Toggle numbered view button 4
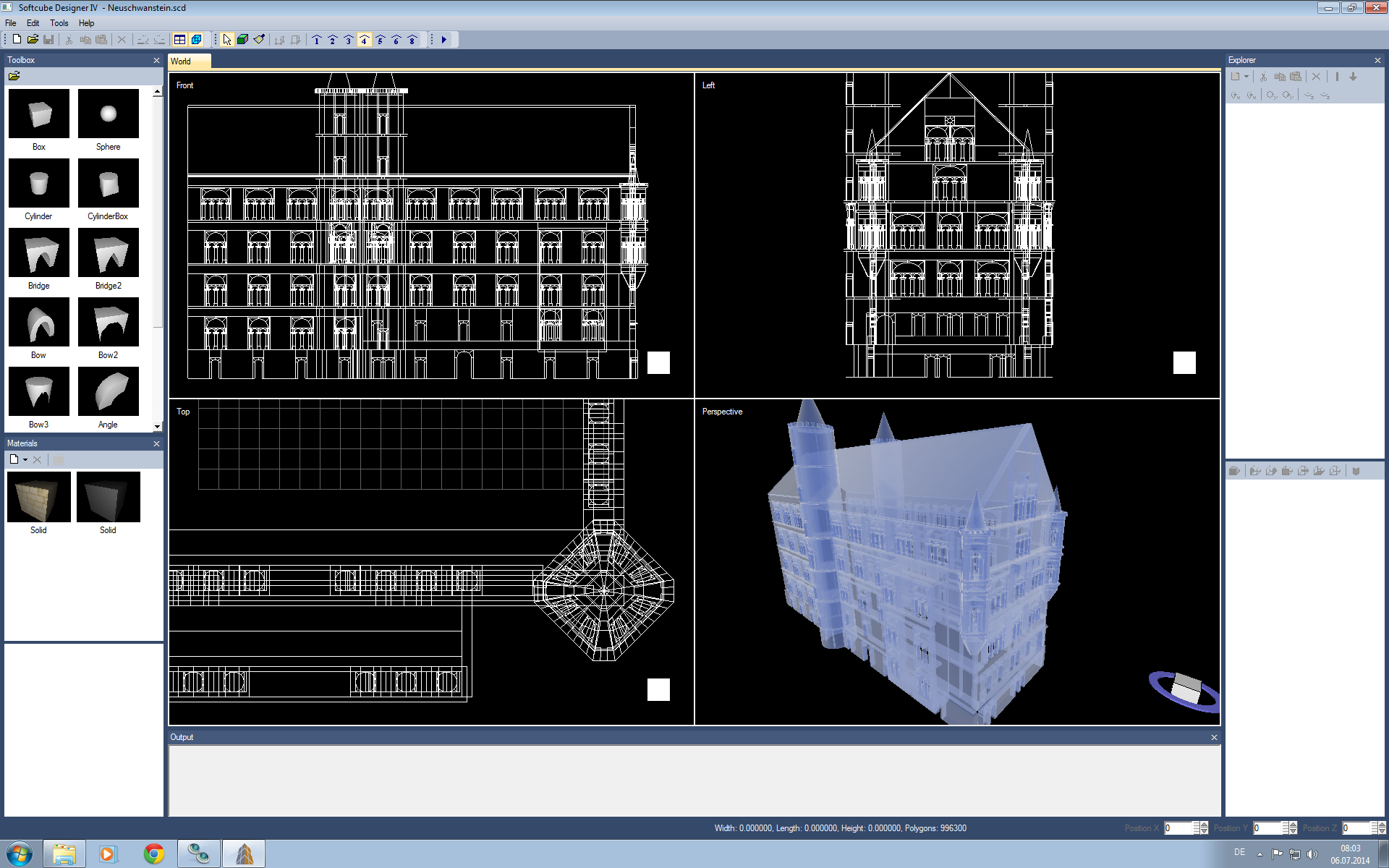The image size is (1389, 868). coord(365,40)
